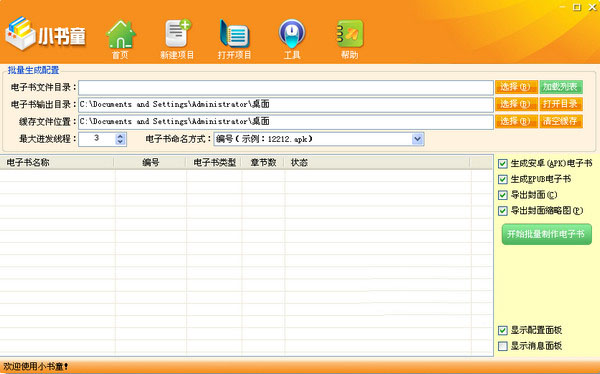Sort by 电子书类型 column header
Screen dimensions: 600x374
pos(214,163)
